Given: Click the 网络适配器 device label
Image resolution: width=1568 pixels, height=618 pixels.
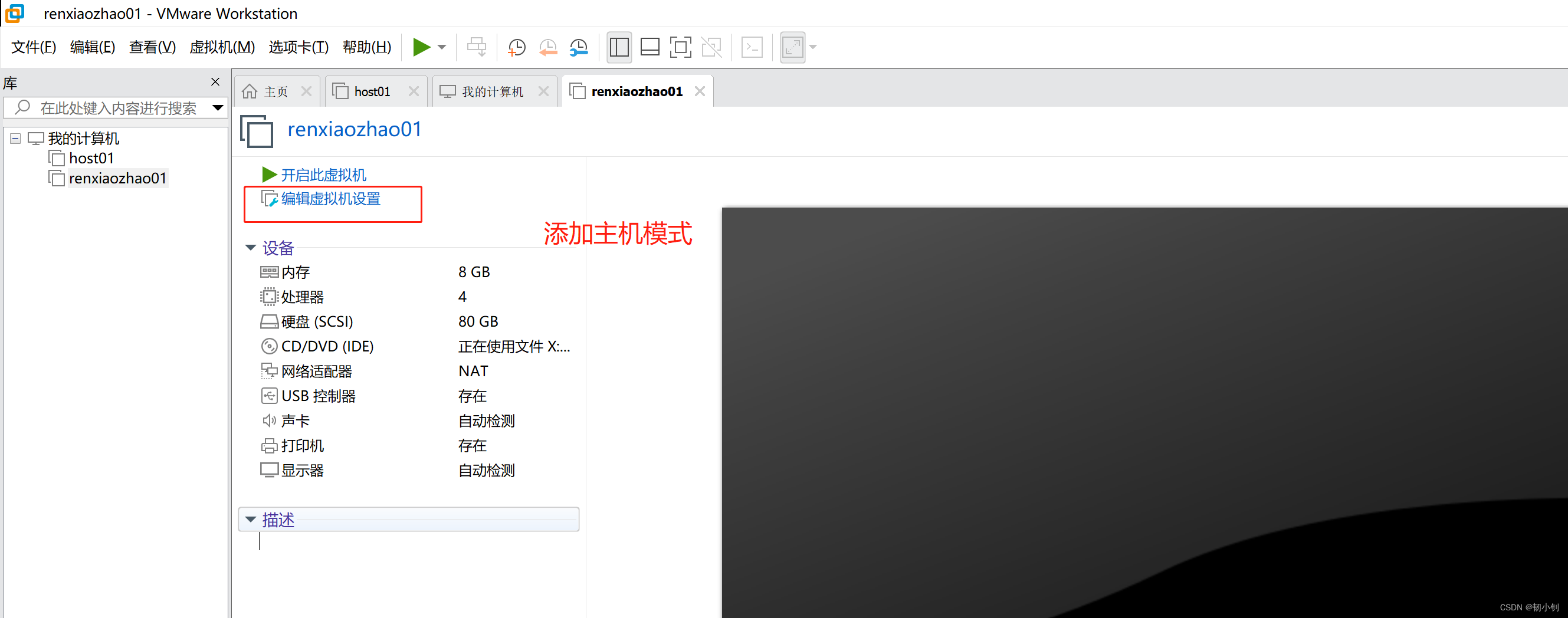Looking at the screenshot, I should pyautogui.click(x=317, y=372).
